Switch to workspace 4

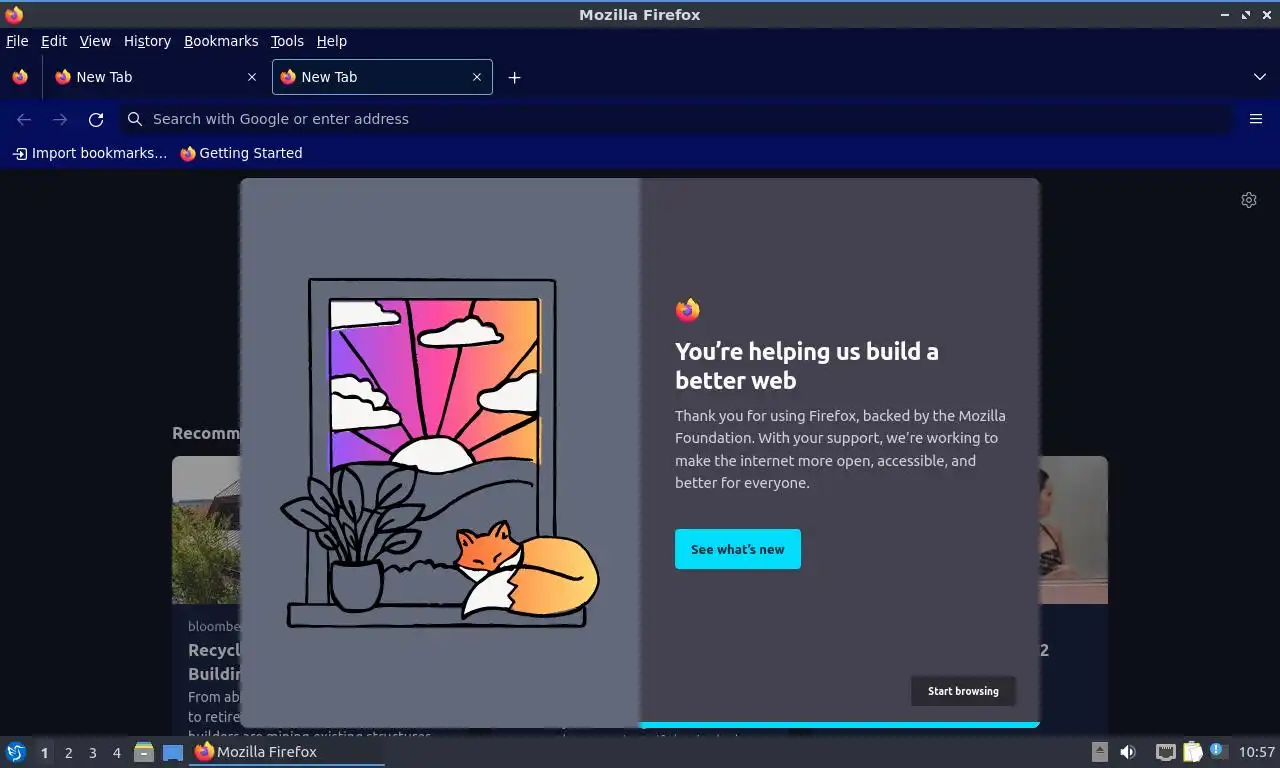tap(116, 753)
